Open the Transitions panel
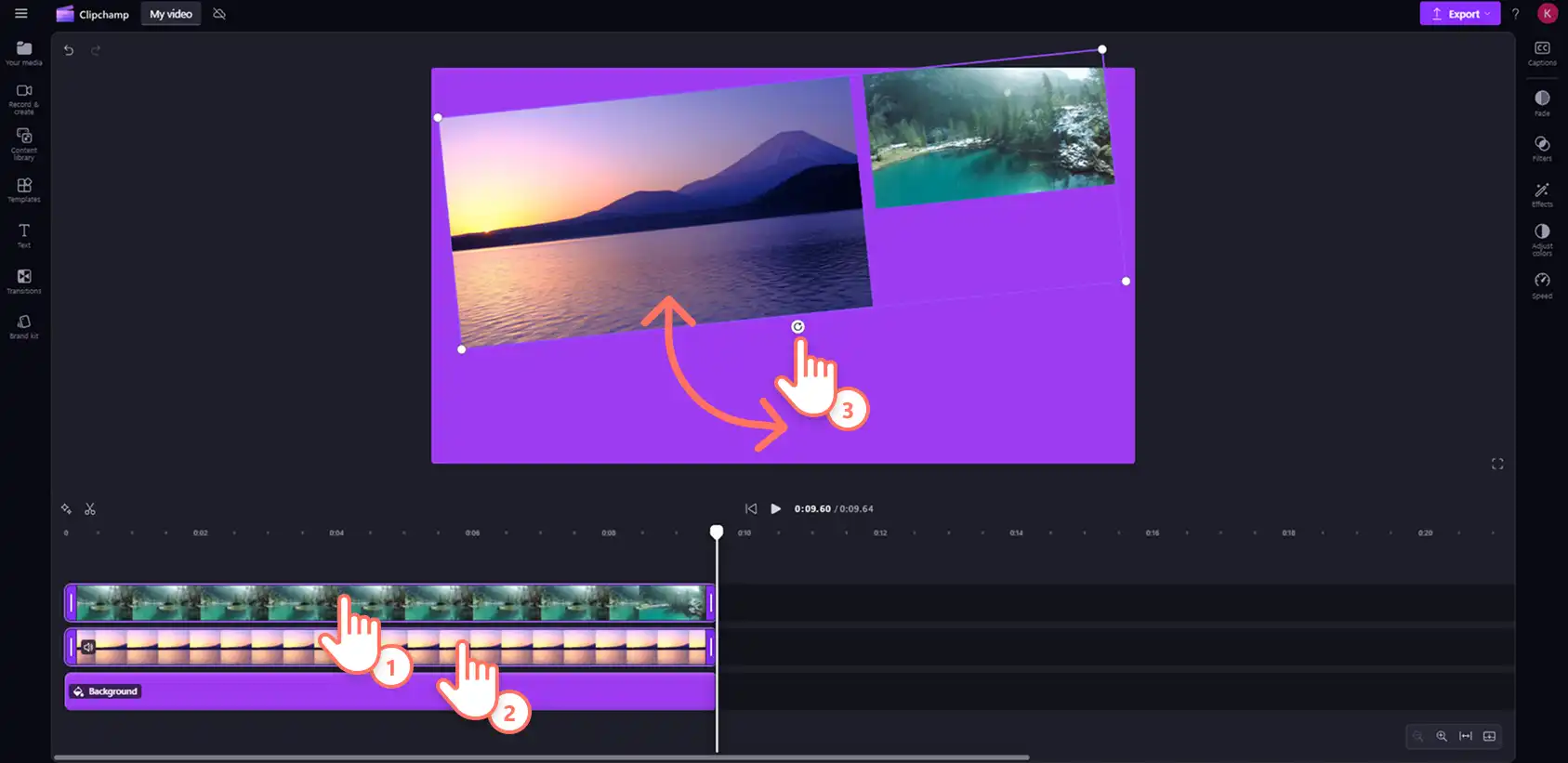Viewport: 1568px width, 763px height. tap(24, 281)
